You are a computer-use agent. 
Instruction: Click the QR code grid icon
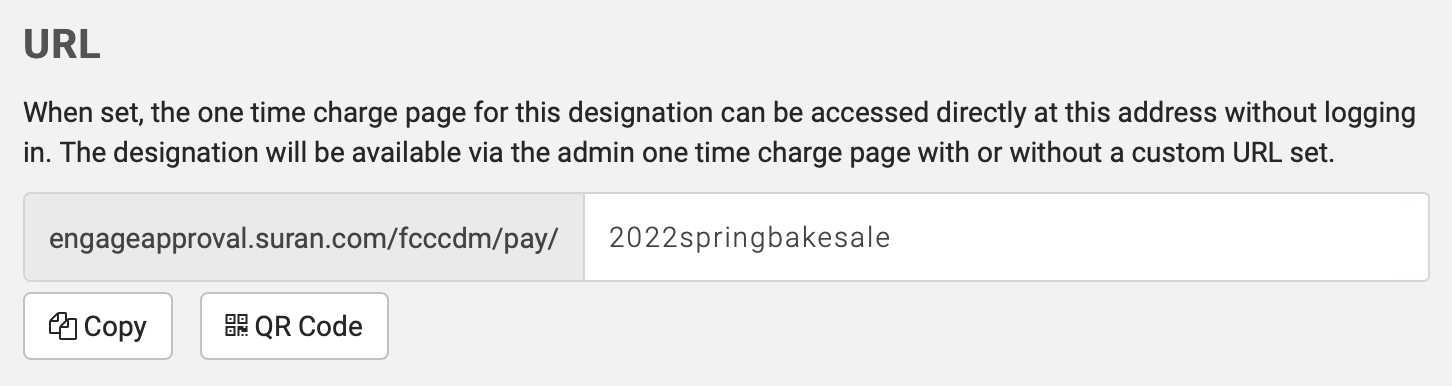click(237, 326)
